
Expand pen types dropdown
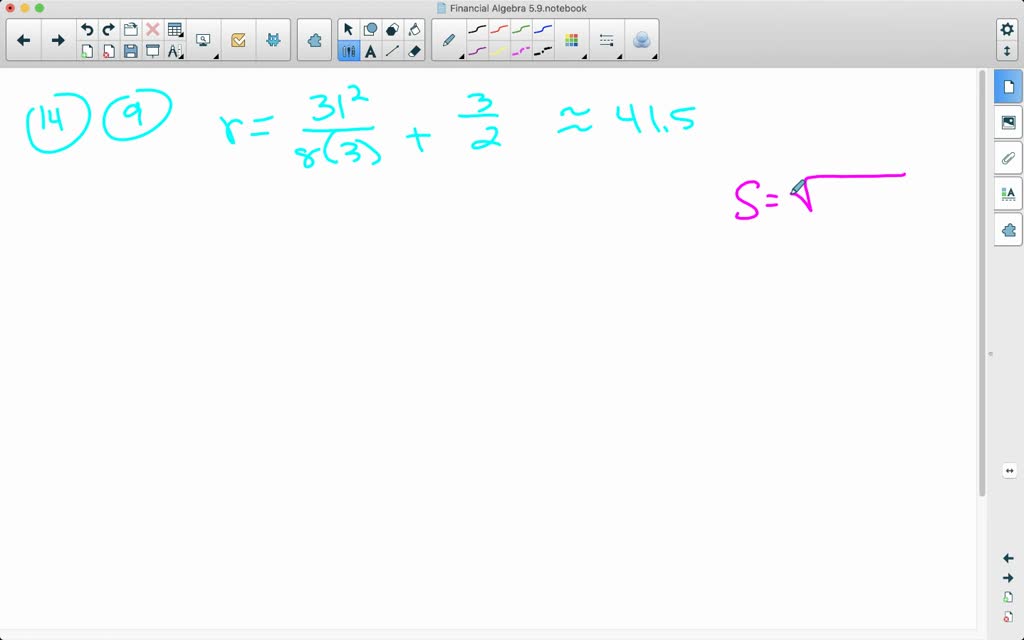(449, 40)
